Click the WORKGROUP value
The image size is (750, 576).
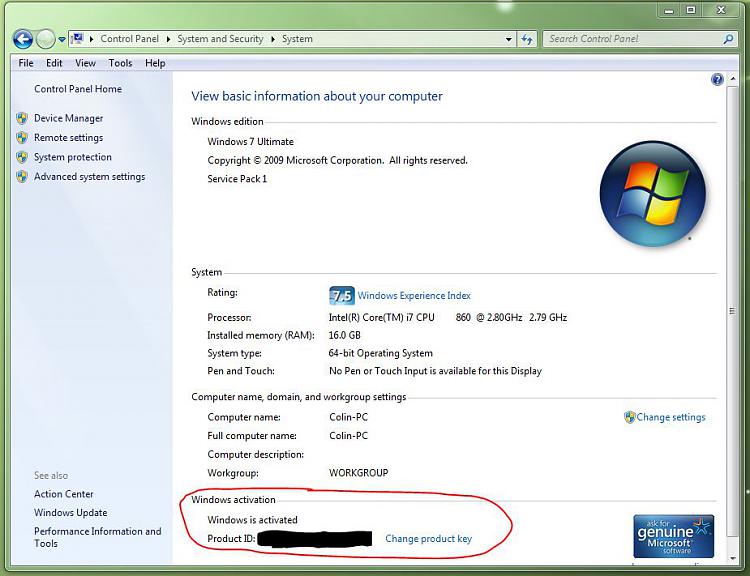coord(359,473)
